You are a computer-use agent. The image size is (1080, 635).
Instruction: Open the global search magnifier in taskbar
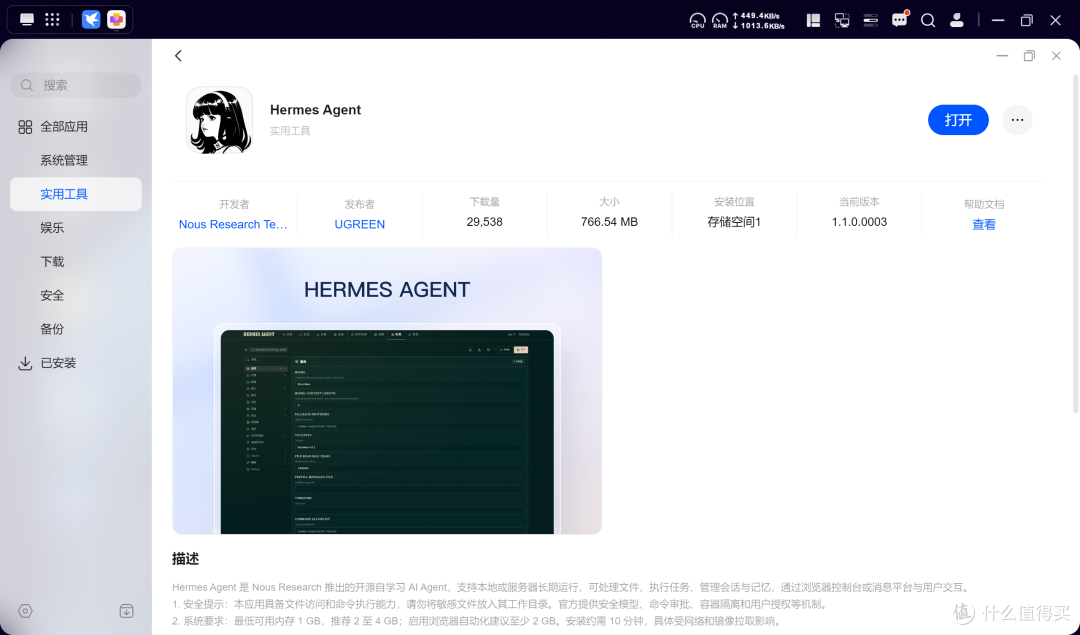click(x=928, y=21)
